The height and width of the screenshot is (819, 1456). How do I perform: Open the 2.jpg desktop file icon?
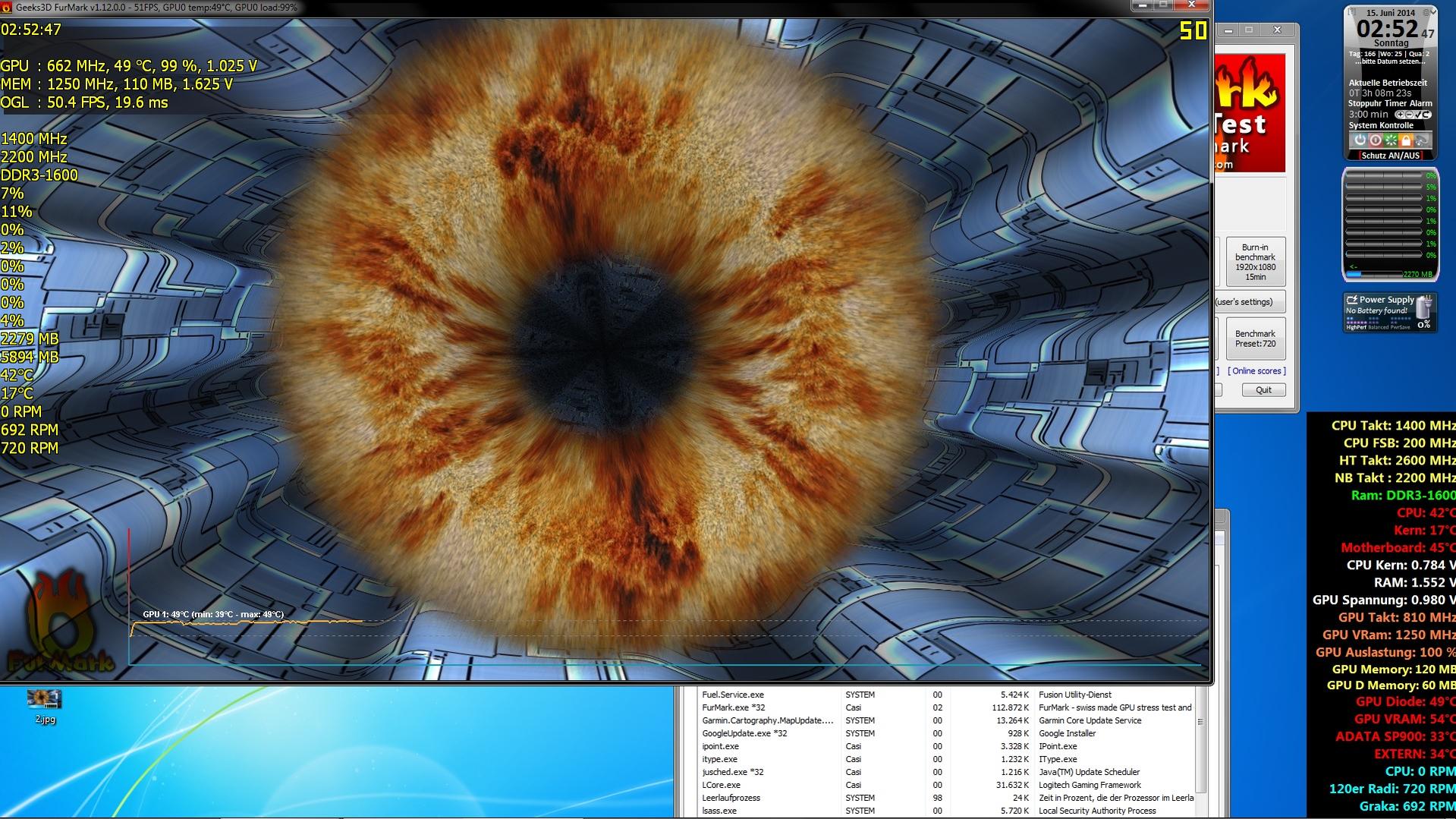pyautogui.click(x=44, y=706)
